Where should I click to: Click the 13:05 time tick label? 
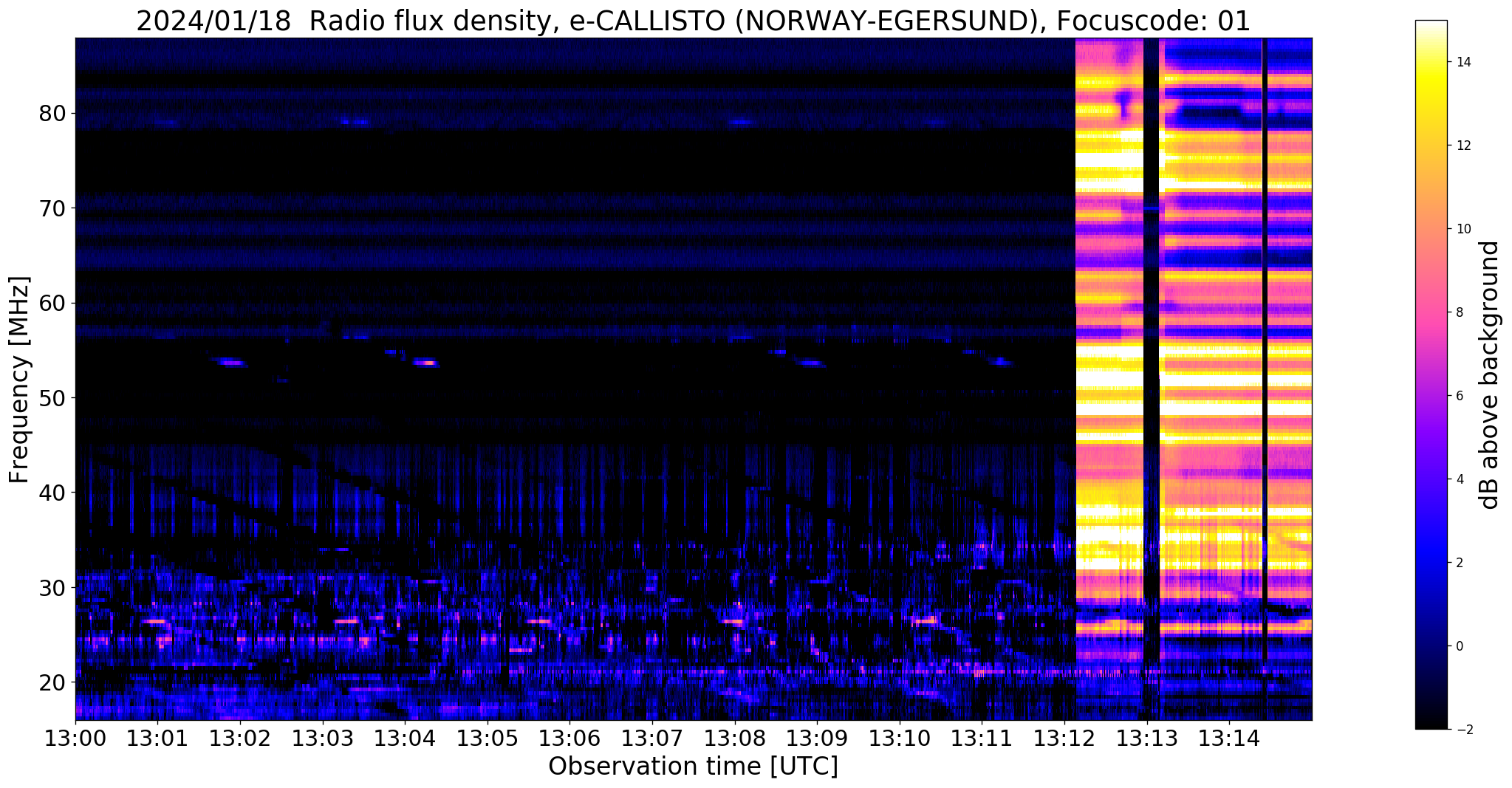tap(488, 738)
